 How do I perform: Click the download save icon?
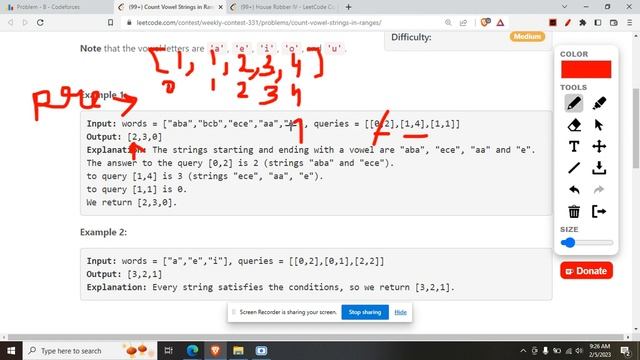[599, 168]
